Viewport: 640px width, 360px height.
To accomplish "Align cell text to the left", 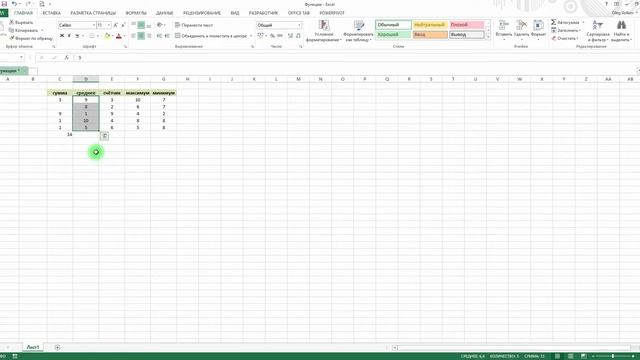I will [x=133, y=36].
